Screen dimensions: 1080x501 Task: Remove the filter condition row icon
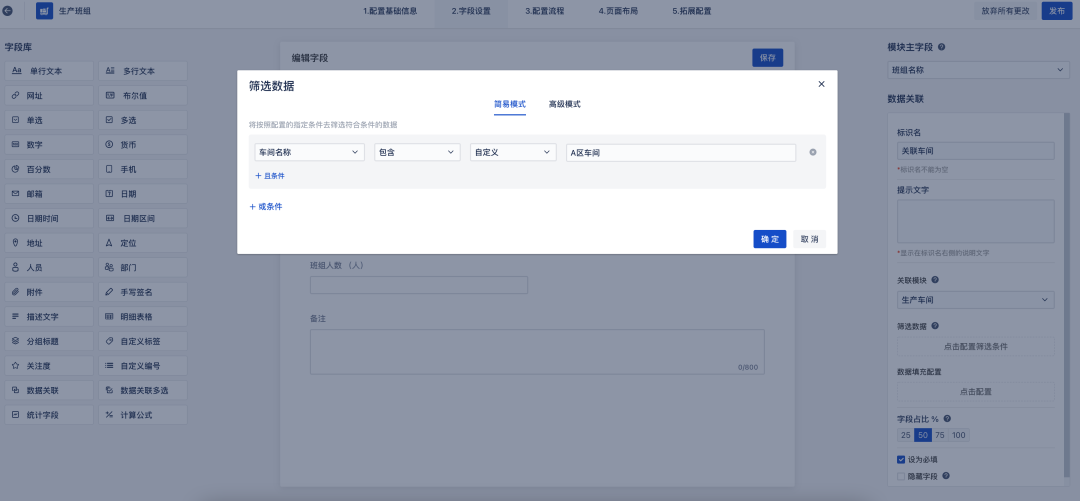click(x=813, y=152)
